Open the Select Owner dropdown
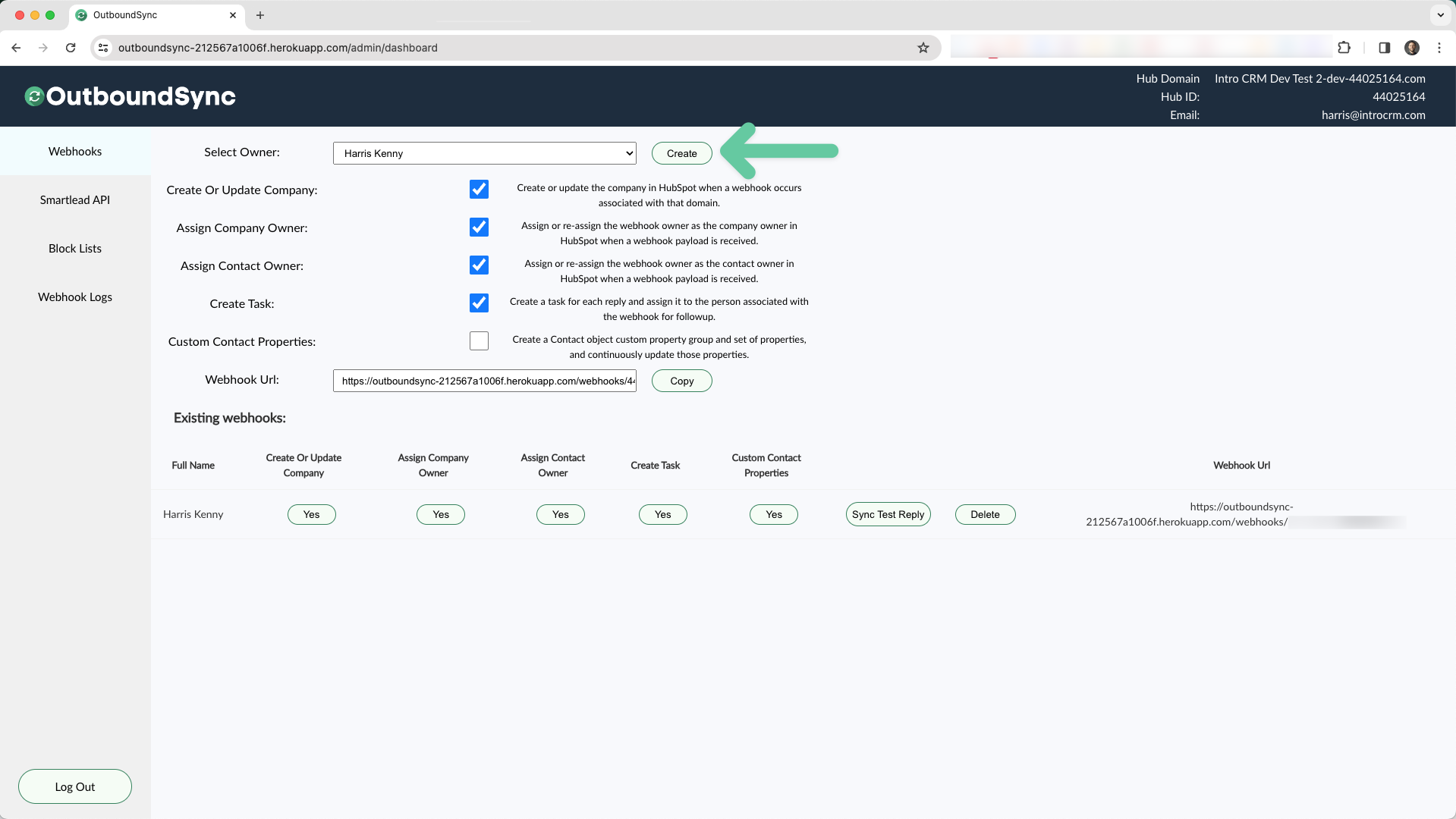This screenshot has height=819, width=1456. (485, 153)
